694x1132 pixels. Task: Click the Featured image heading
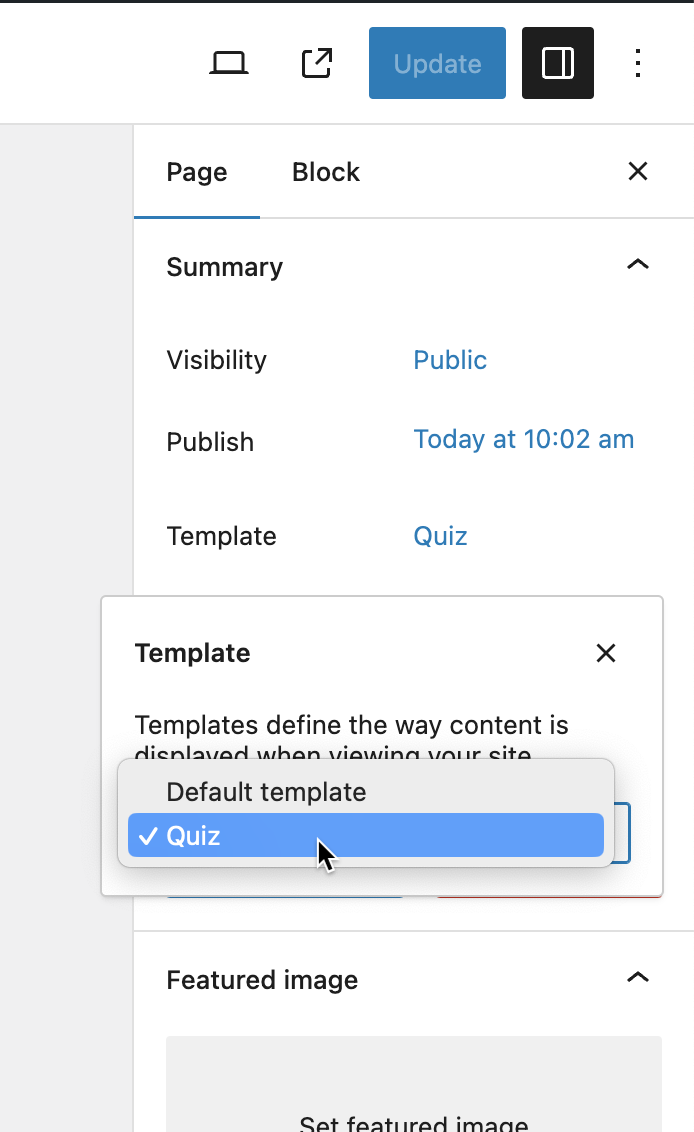coord(262,980)
